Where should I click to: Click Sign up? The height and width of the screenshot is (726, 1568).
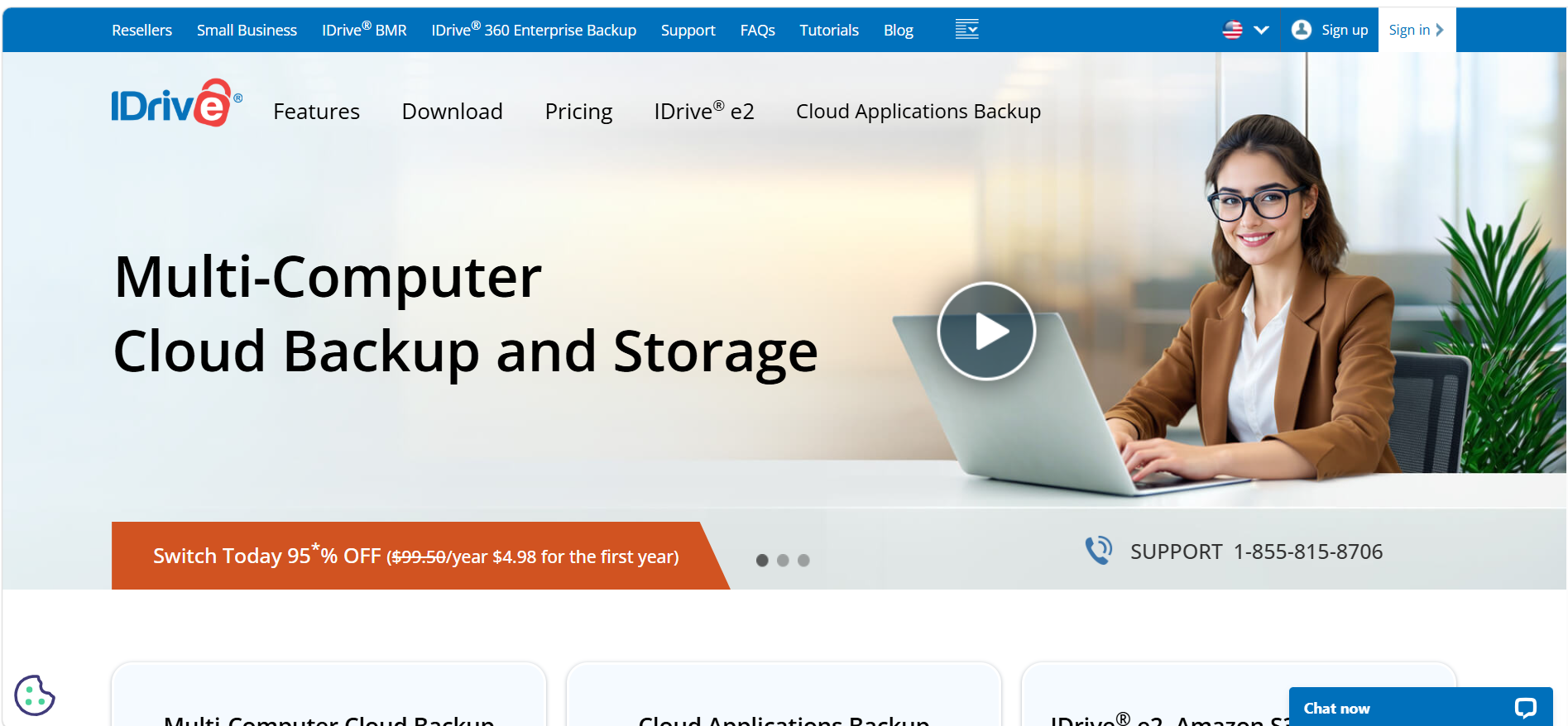(x=1345, y=31)
